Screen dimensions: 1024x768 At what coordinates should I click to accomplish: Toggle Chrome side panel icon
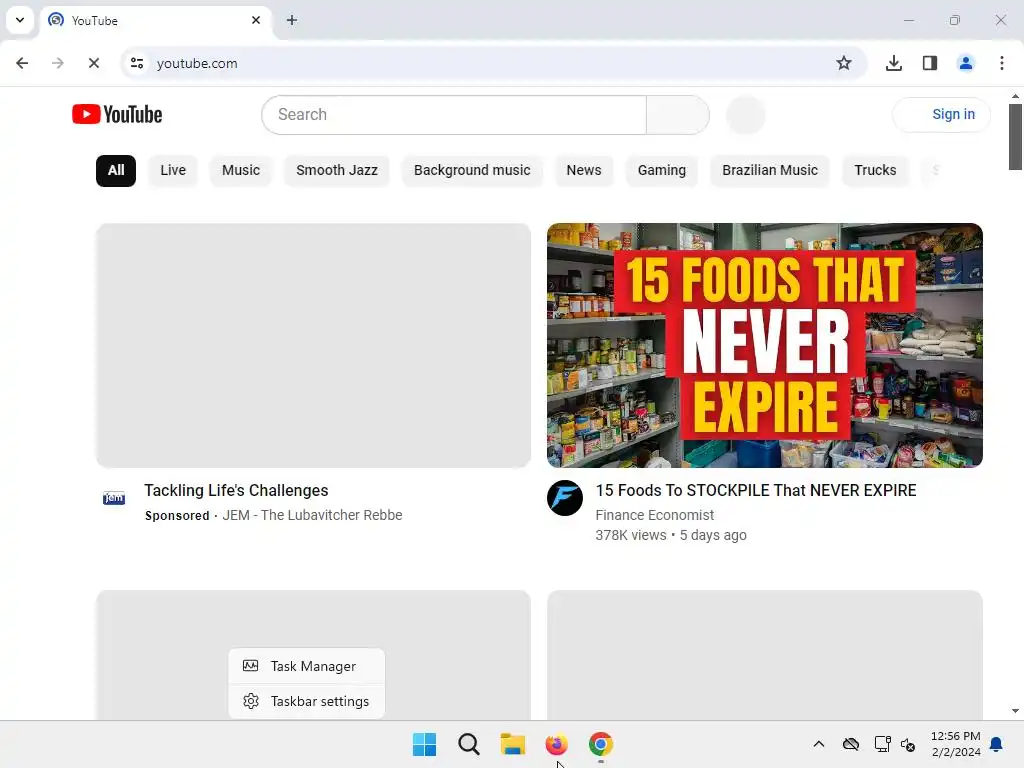[x=930, y=63]
